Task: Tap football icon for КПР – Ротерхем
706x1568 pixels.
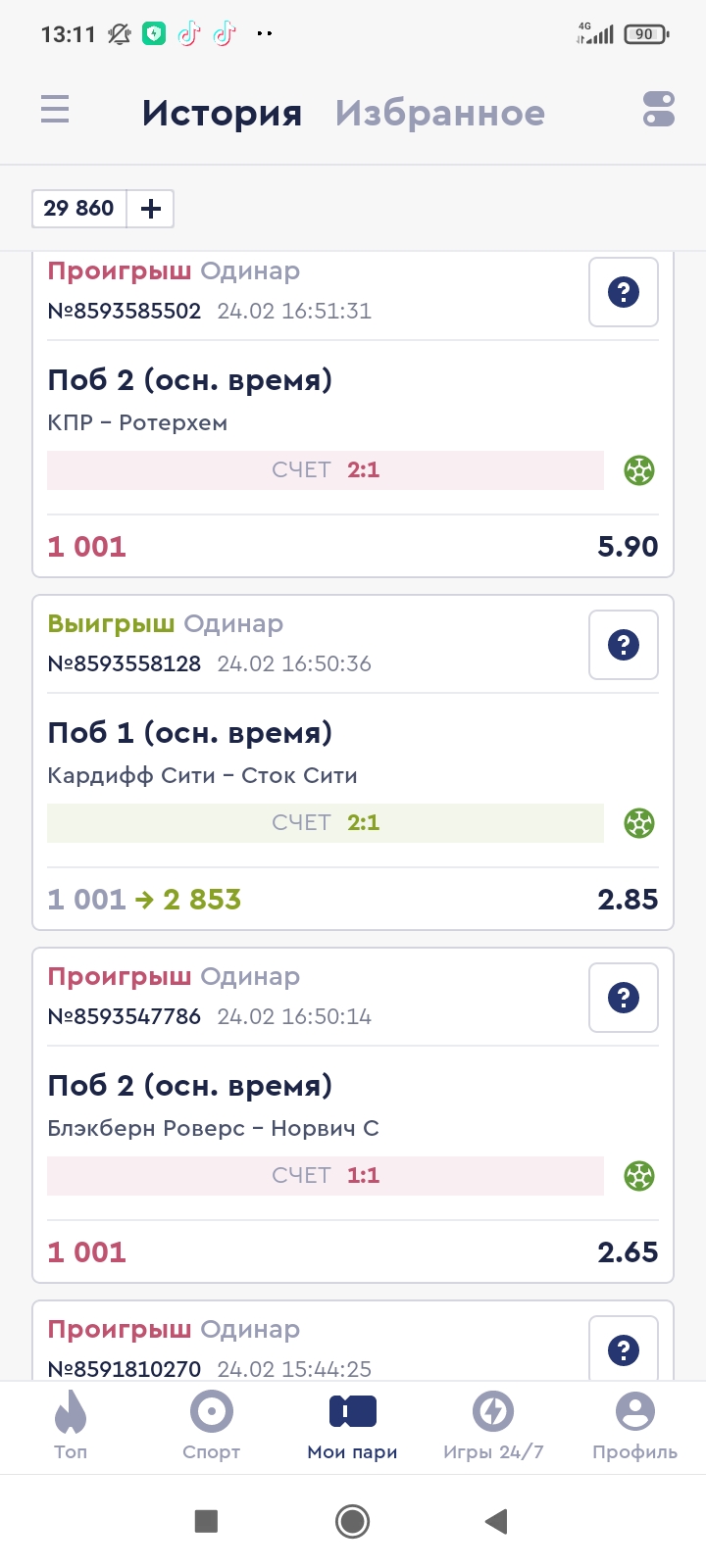Action: pyautogui.click(x=639, y=470)
